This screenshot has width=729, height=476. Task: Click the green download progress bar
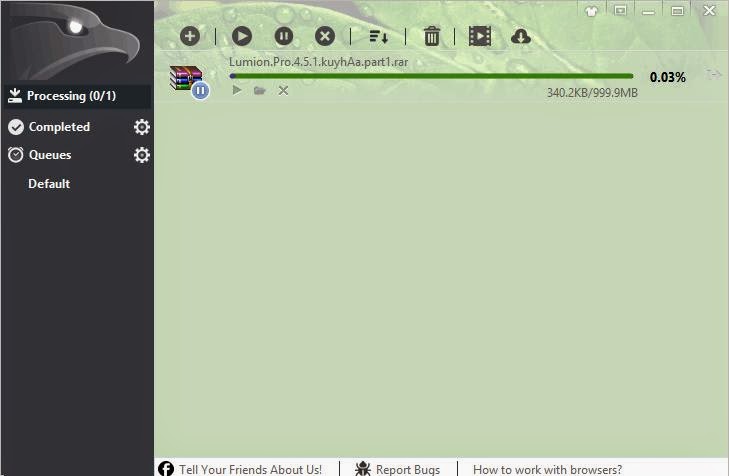[x=431, y=76]
